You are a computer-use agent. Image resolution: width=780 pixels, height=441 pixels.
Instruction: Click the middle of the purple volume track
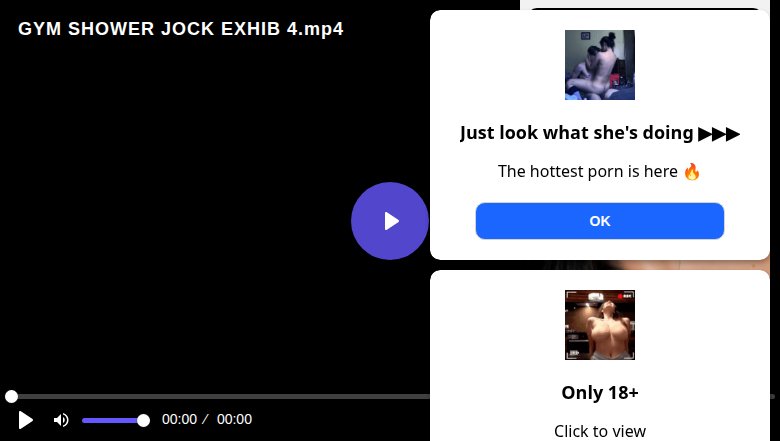point(113,421)
